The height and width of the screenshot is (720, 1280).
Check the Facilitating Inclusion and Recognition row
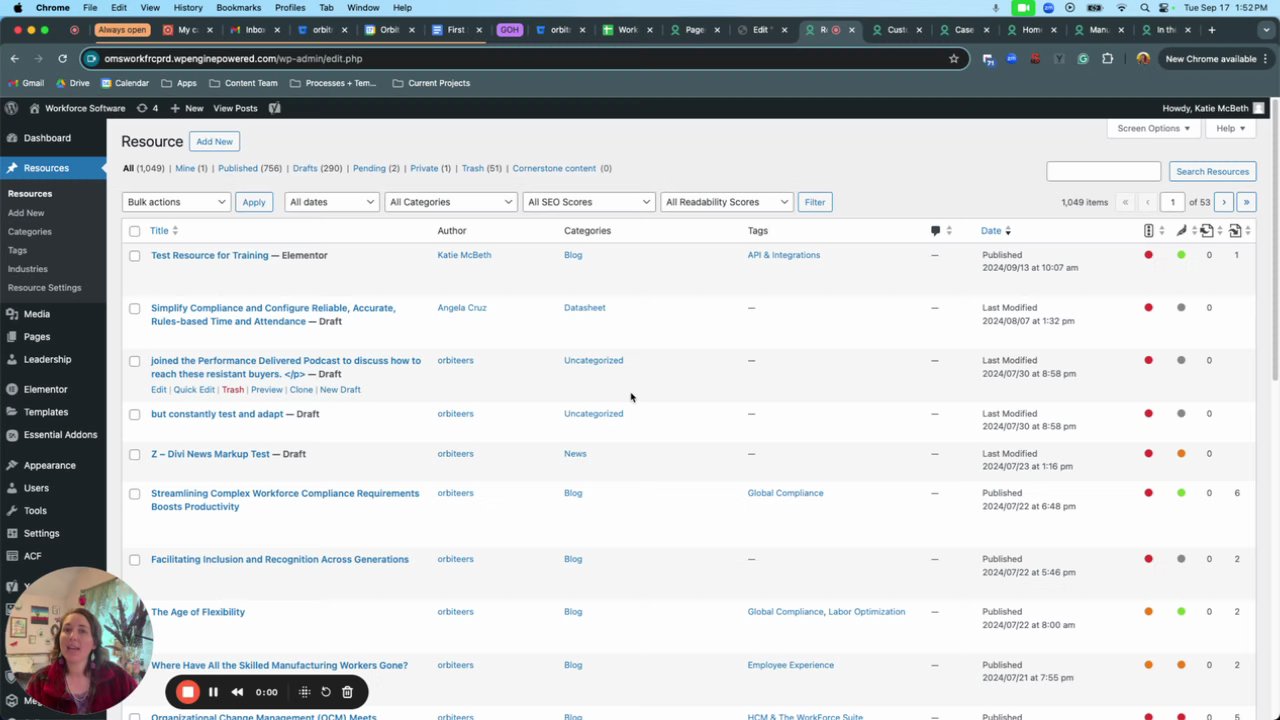(135, 559)
